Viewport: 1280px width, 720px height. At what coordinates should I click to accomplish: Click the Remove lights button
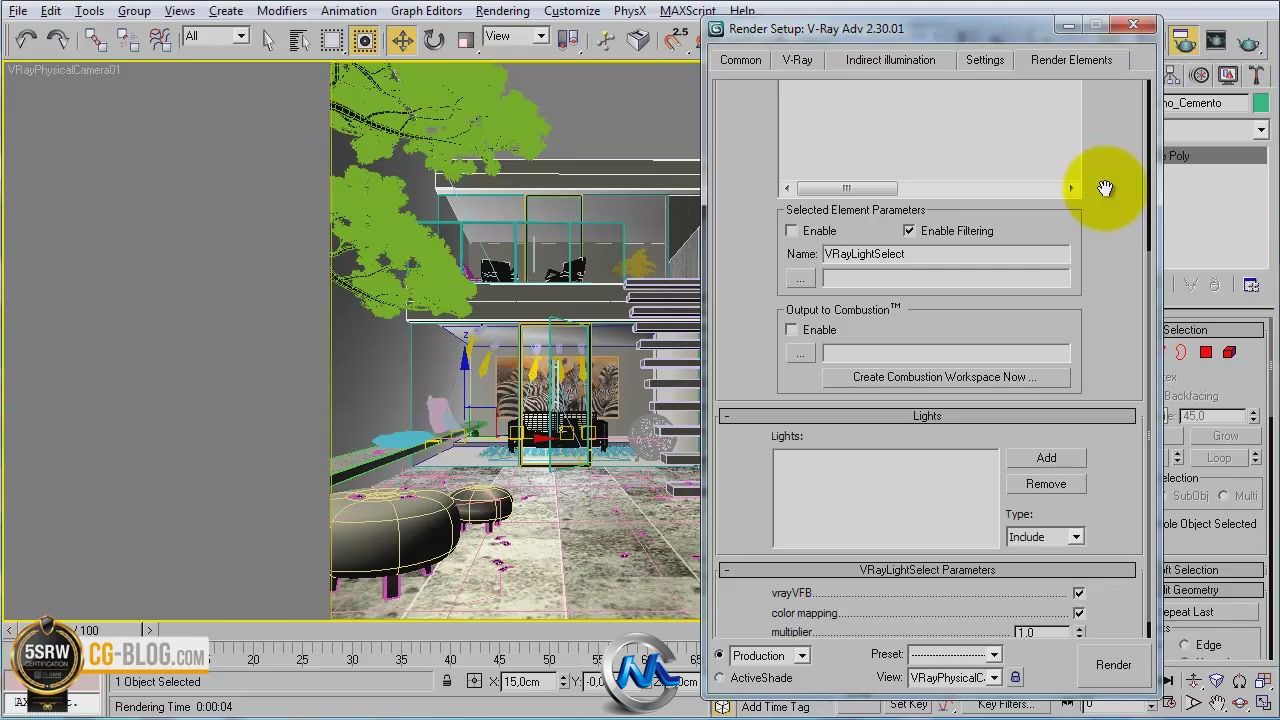[x=1046, y=484]
